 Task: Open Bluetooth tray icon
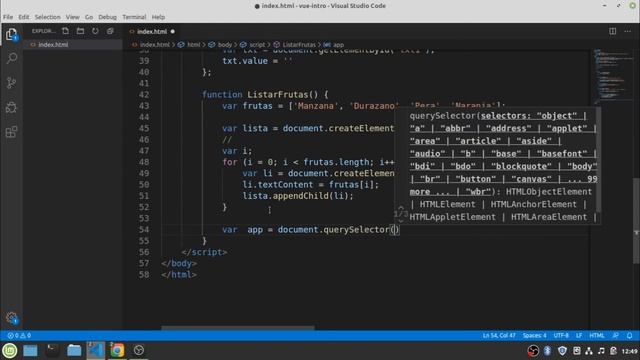547,351
